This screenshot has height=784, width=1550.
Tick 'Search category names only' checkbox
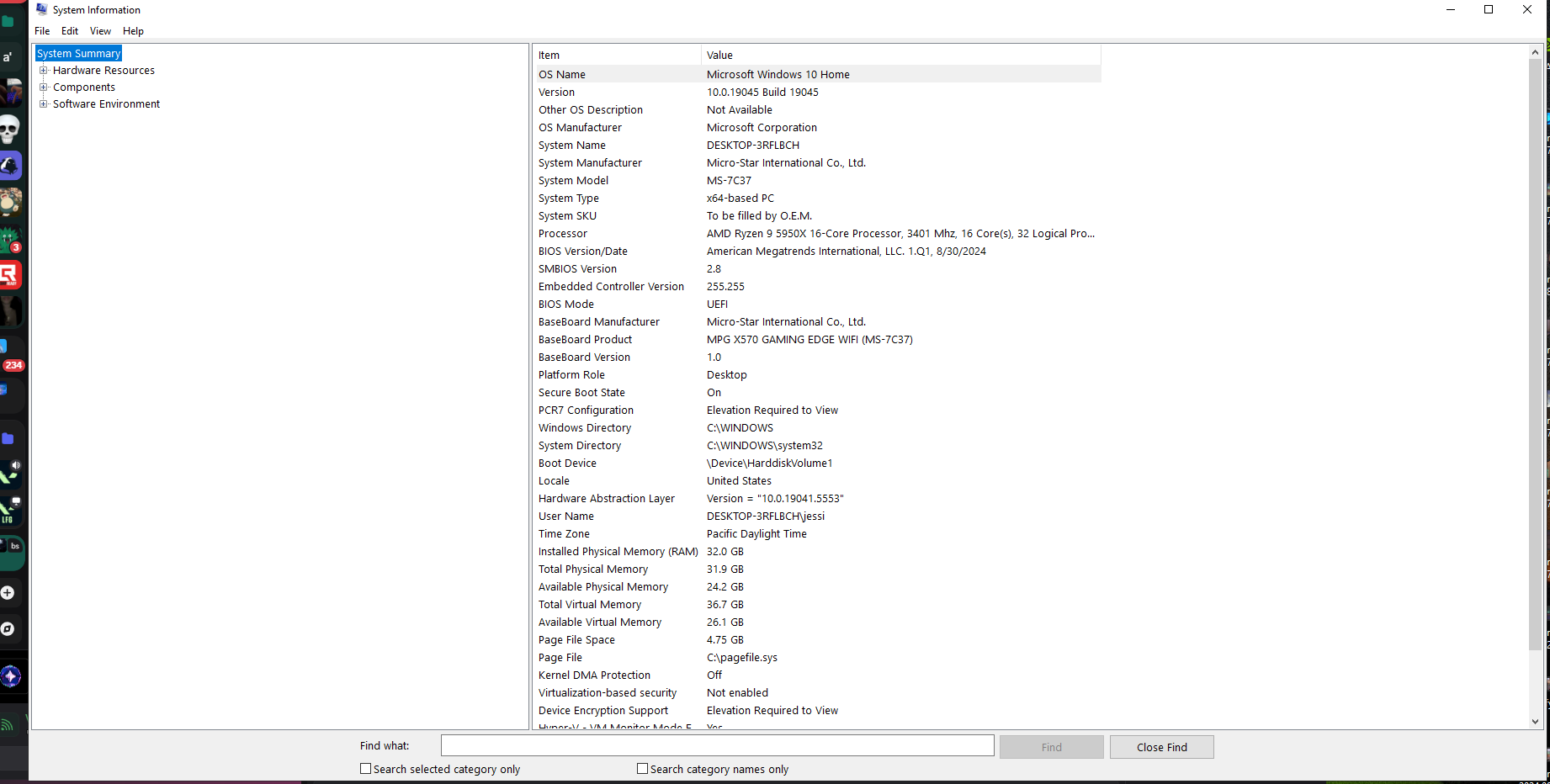[x=642, y=769]
